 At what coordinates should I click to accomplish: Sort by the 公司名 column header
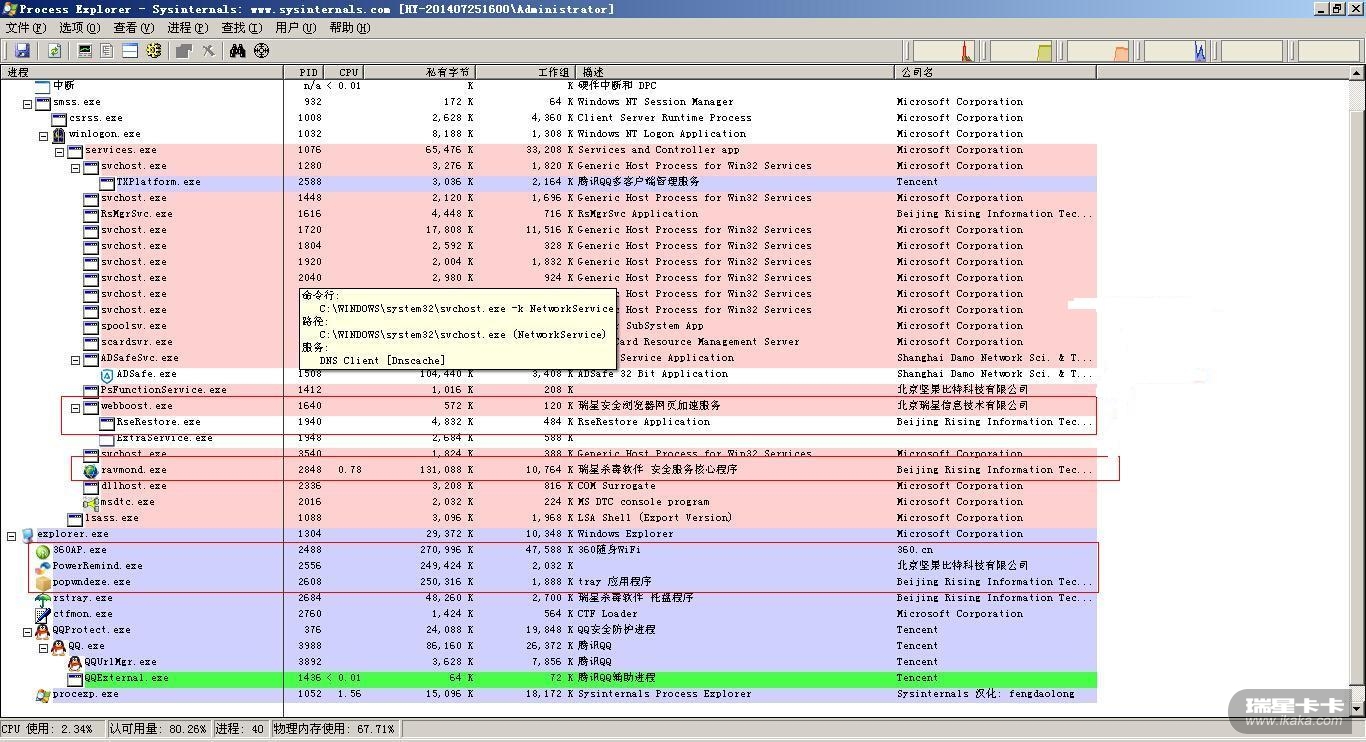995,72
